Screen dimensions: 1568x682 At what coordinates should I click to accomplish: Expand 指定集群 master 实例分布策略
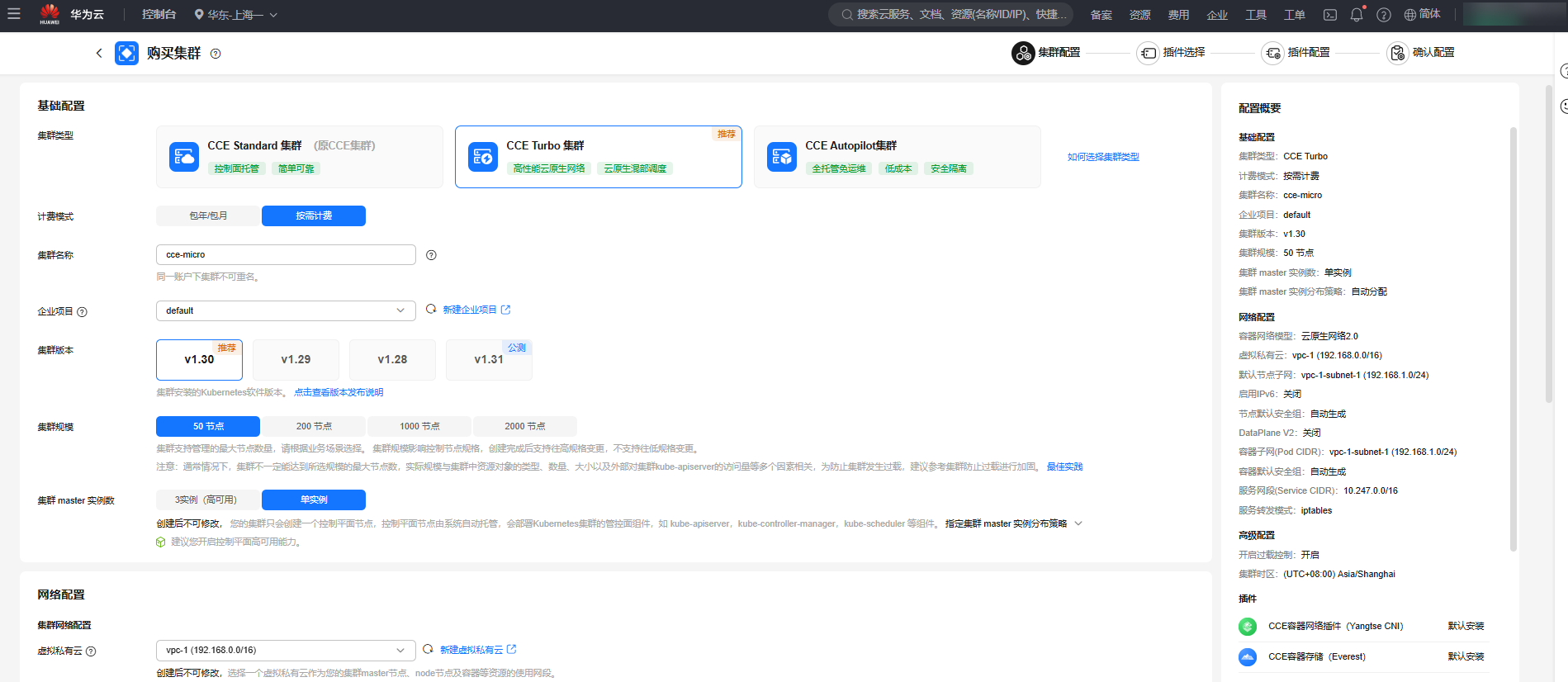[1013, 523]
